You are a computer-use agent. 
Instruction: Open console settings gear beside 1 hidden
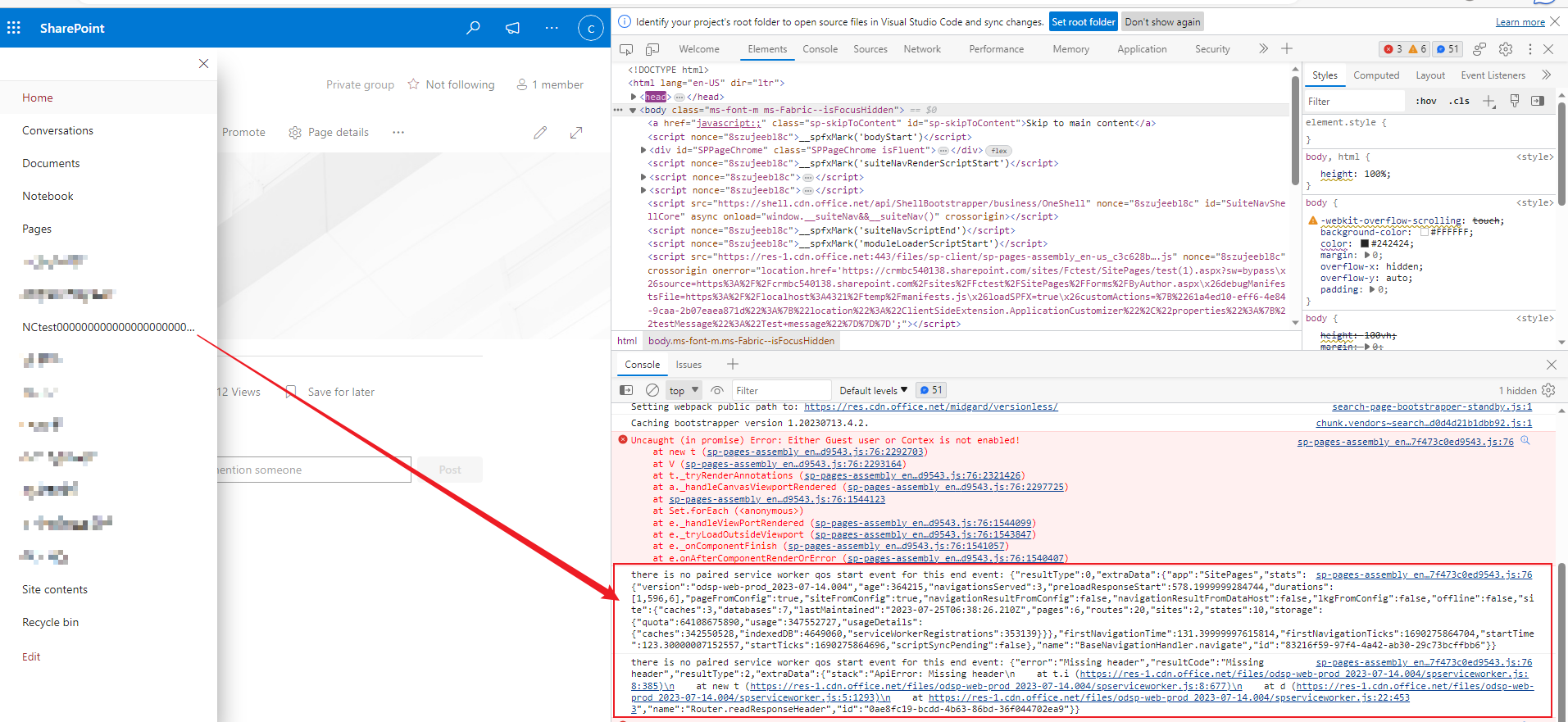coord(1548,390)
